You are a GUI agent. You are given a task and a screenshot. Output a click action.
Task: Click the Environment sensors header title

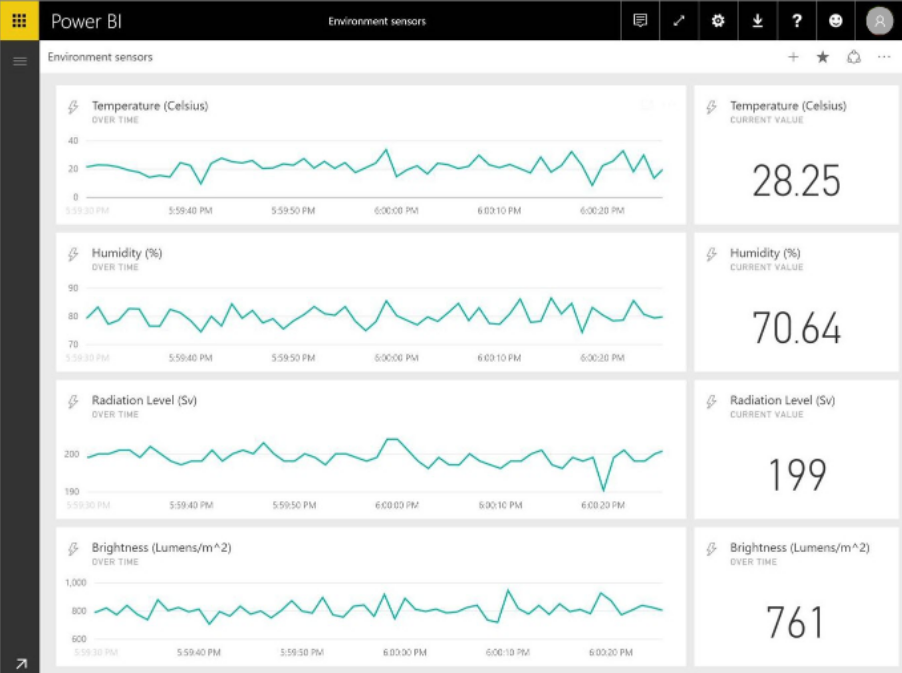tap(377, 21)
